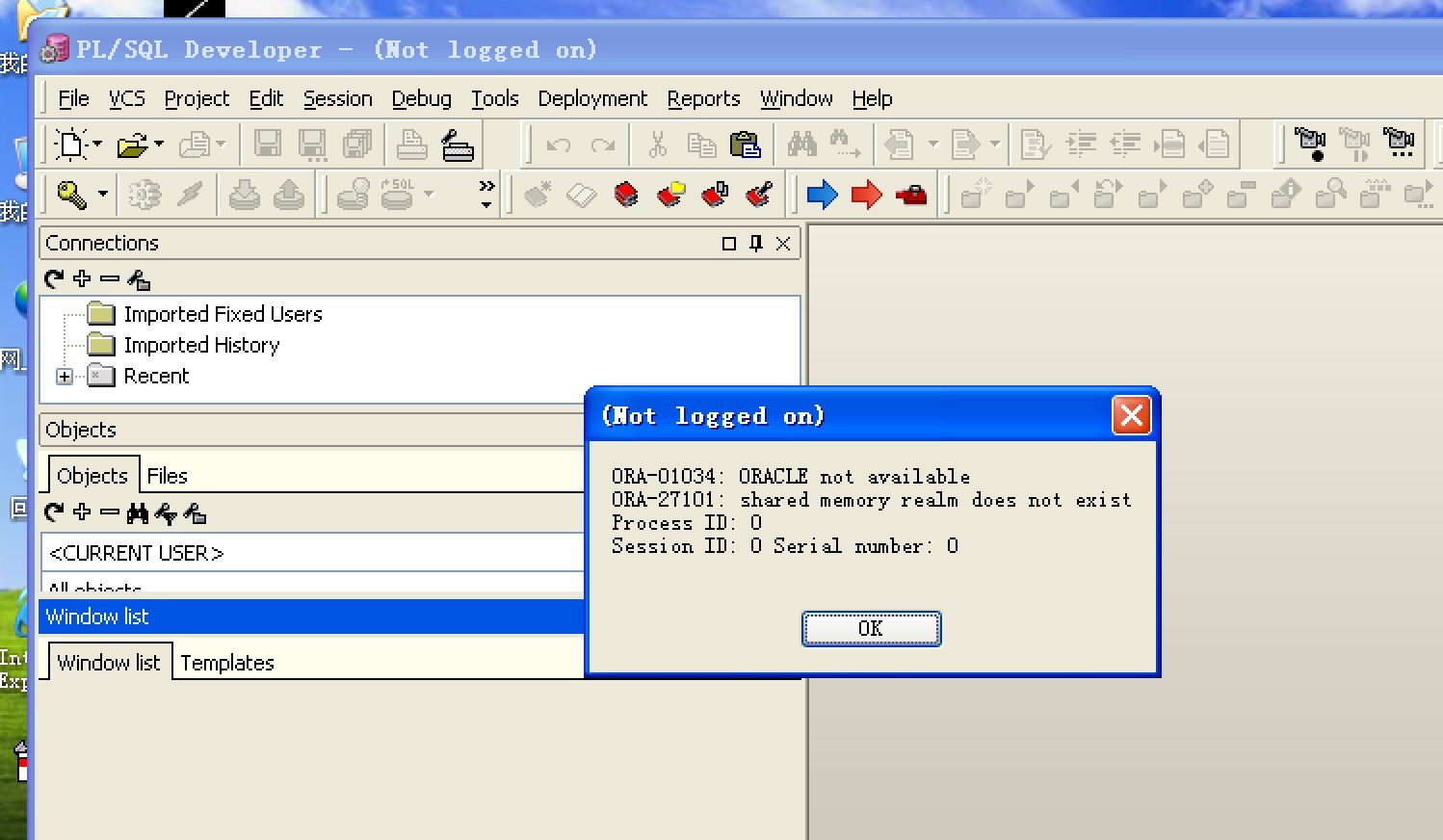The height and width of the screenshot is (840, 1443).
Task: Open the File menu
Action: point(73,98)
